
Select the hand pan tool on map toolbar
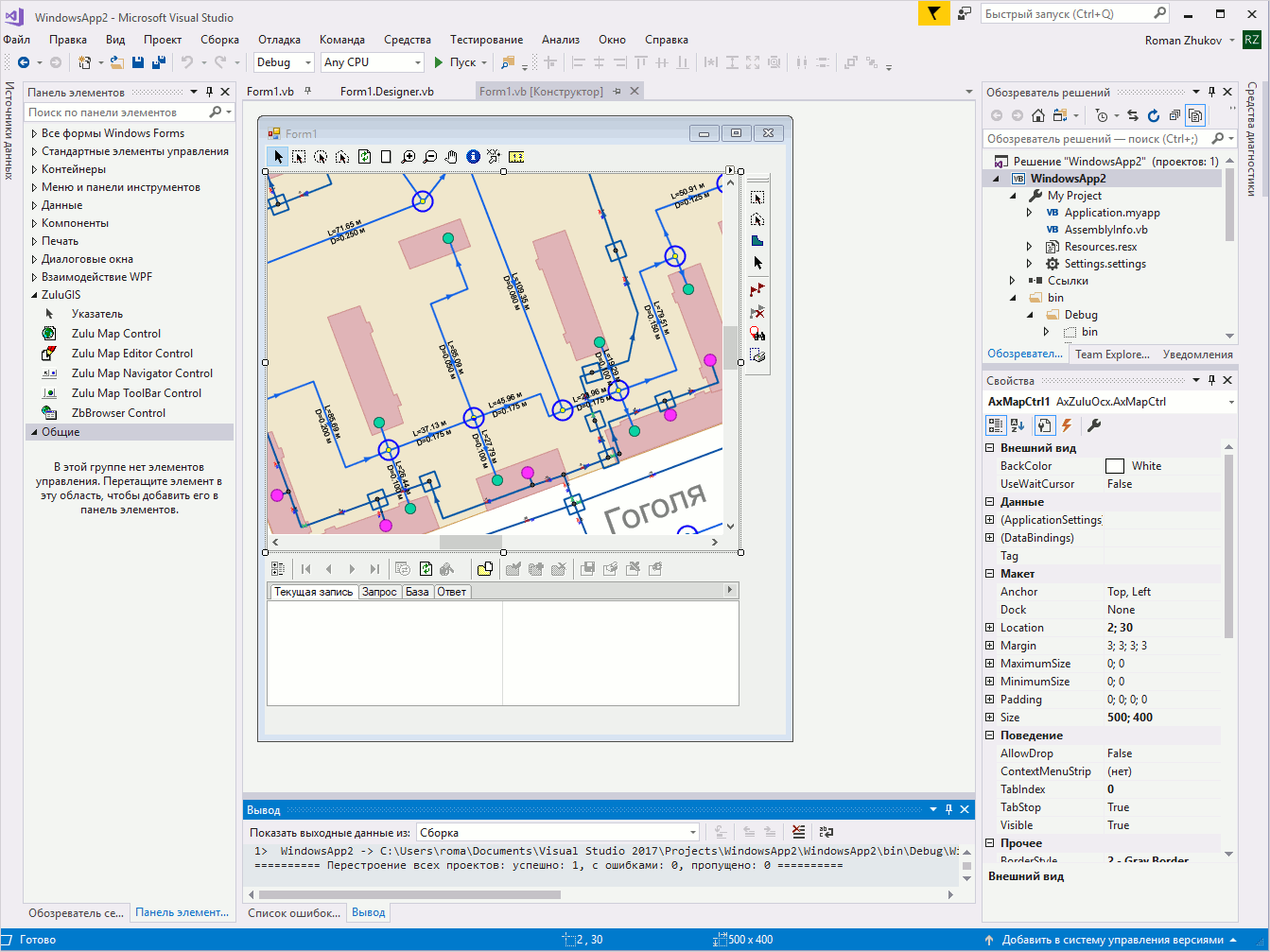[x=452, y=157]
